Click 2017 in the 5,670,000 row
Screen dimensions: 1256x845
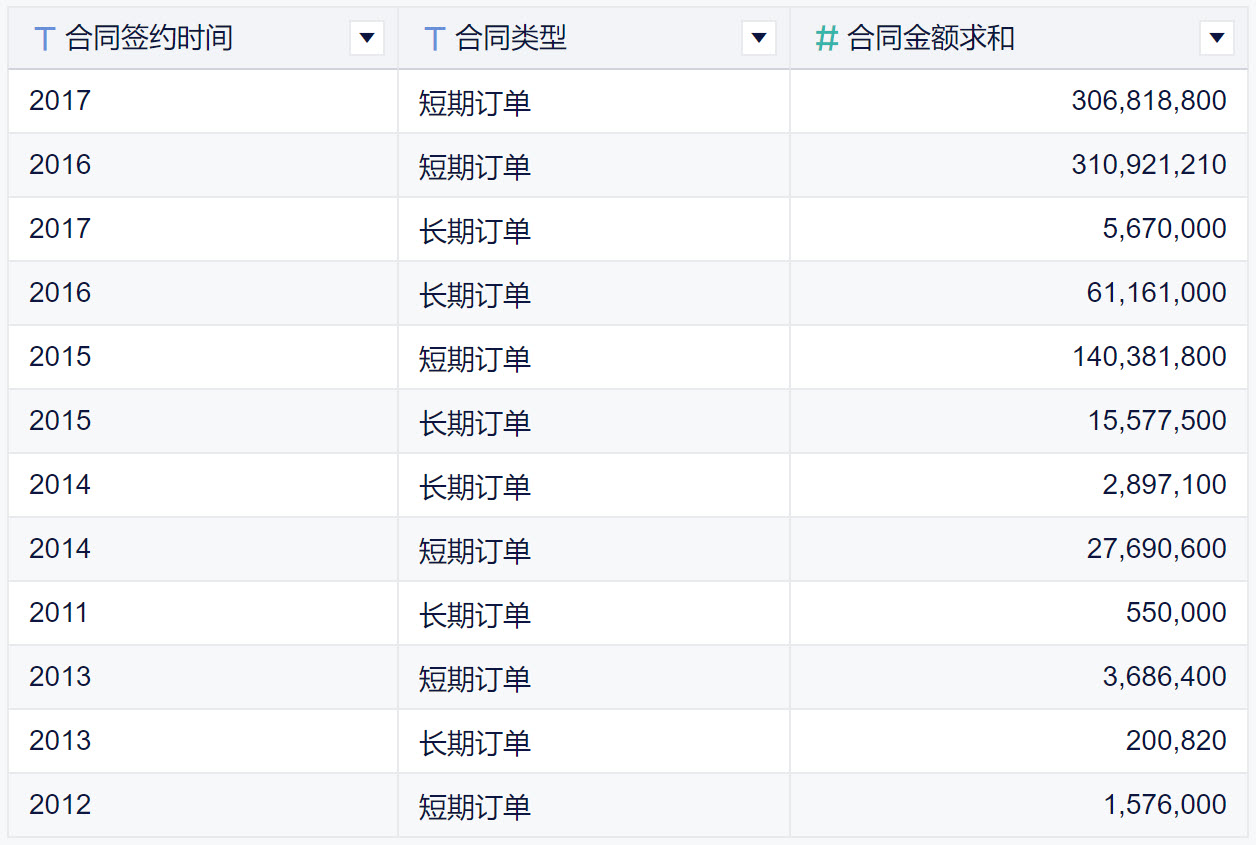pos(60,229)
